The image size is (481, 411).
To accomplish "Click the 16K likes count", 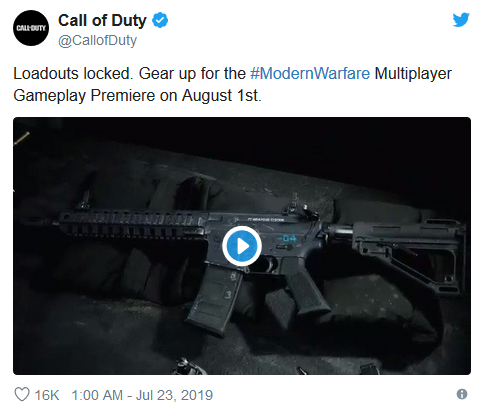I will click(47, 395).
